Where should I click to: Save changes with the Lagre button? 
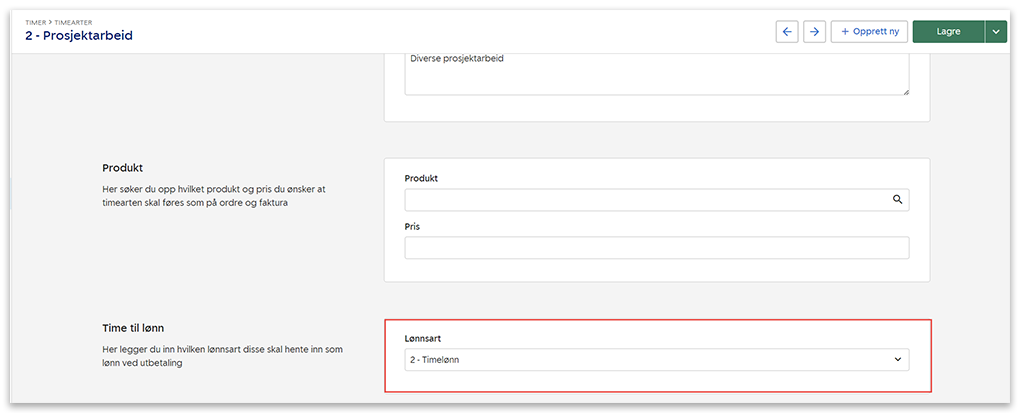point(947,32)
